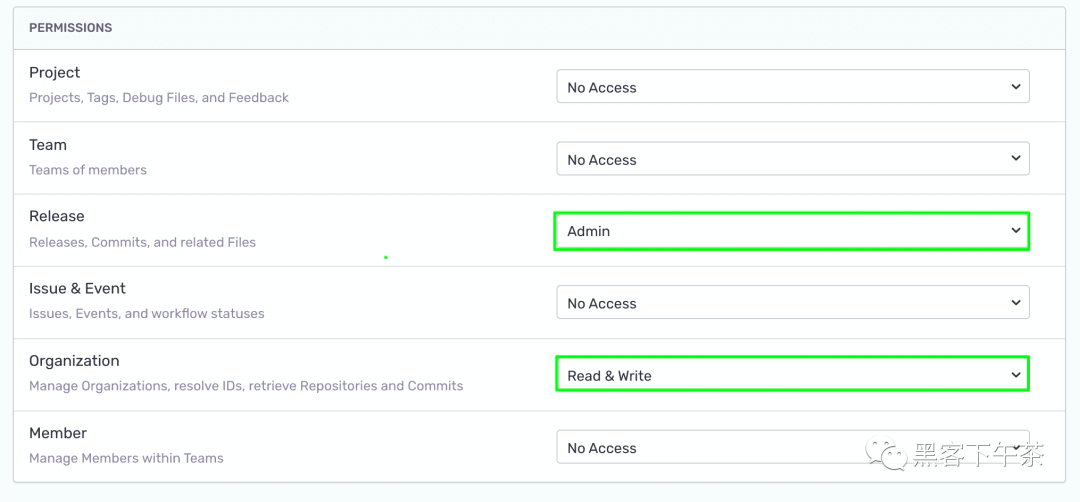Viewport: 1080px width, 502px height.
Task: Click the Project row label
Action: (54, 73)
